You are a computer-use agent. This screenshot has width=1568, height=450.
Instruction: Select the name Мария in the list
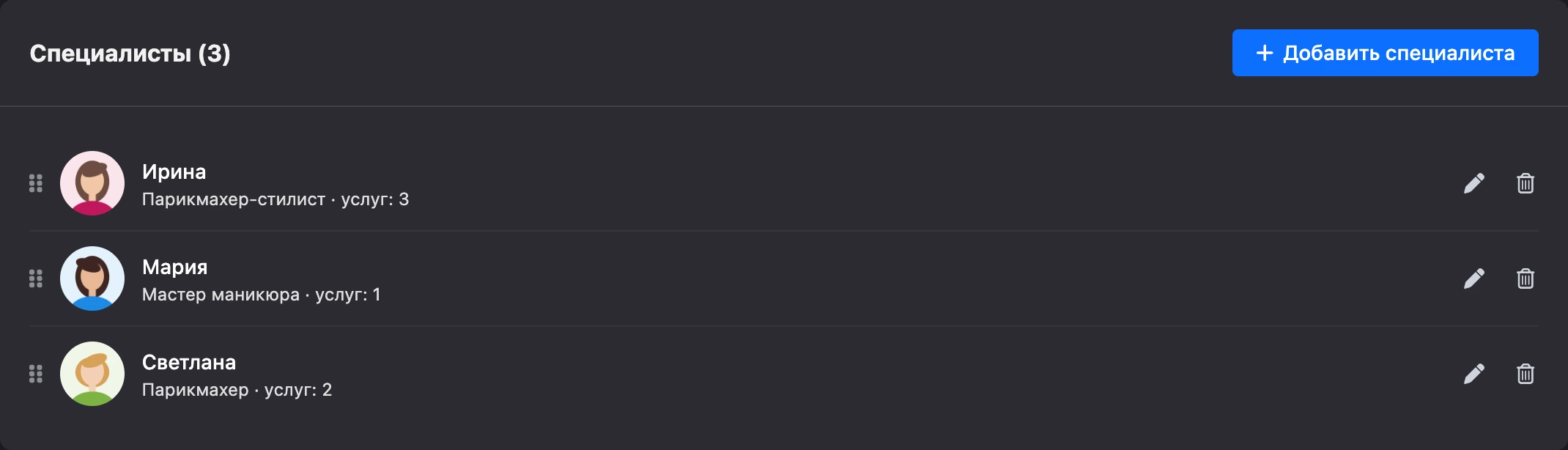click(x=174, y=267)
